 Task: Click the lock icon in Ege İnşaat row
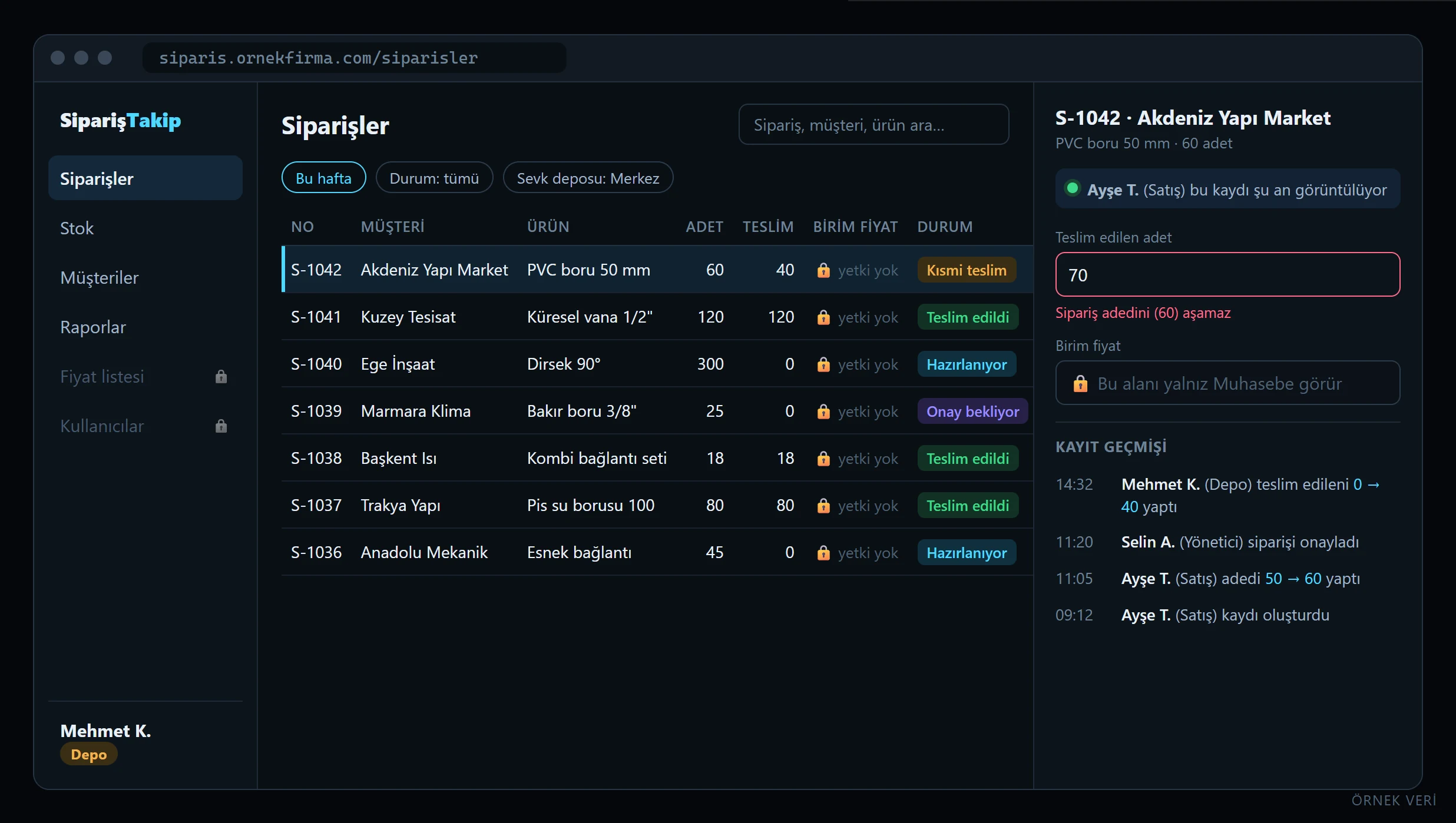[x=823, y=364]
